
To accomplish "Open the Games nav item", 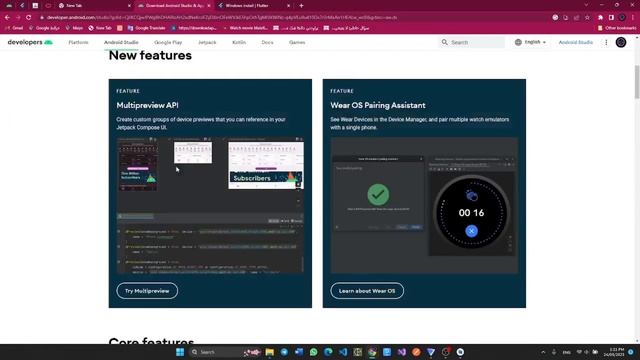I will [297, 42].
